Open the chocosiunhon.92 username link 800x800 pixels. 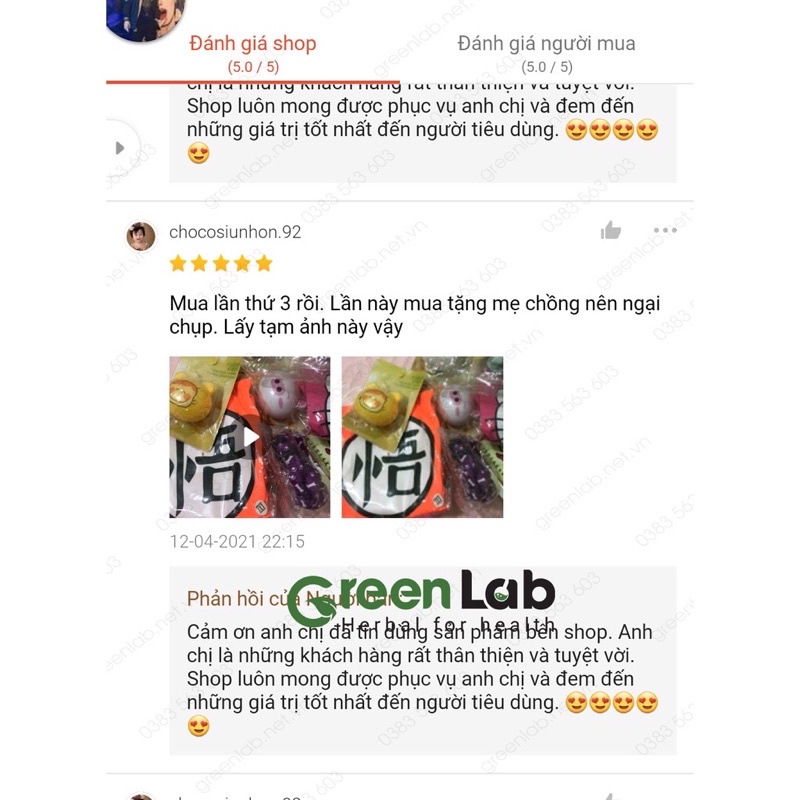(235, 232)
